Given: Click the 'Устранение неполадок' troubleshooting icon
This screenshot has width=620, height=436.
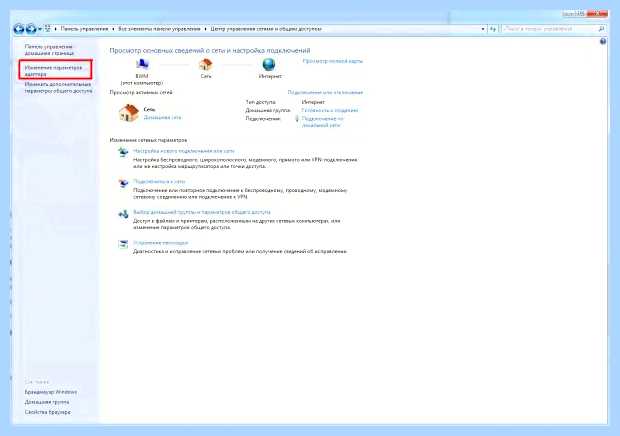Looking at the screenshot, I should (x=123, y=244).
